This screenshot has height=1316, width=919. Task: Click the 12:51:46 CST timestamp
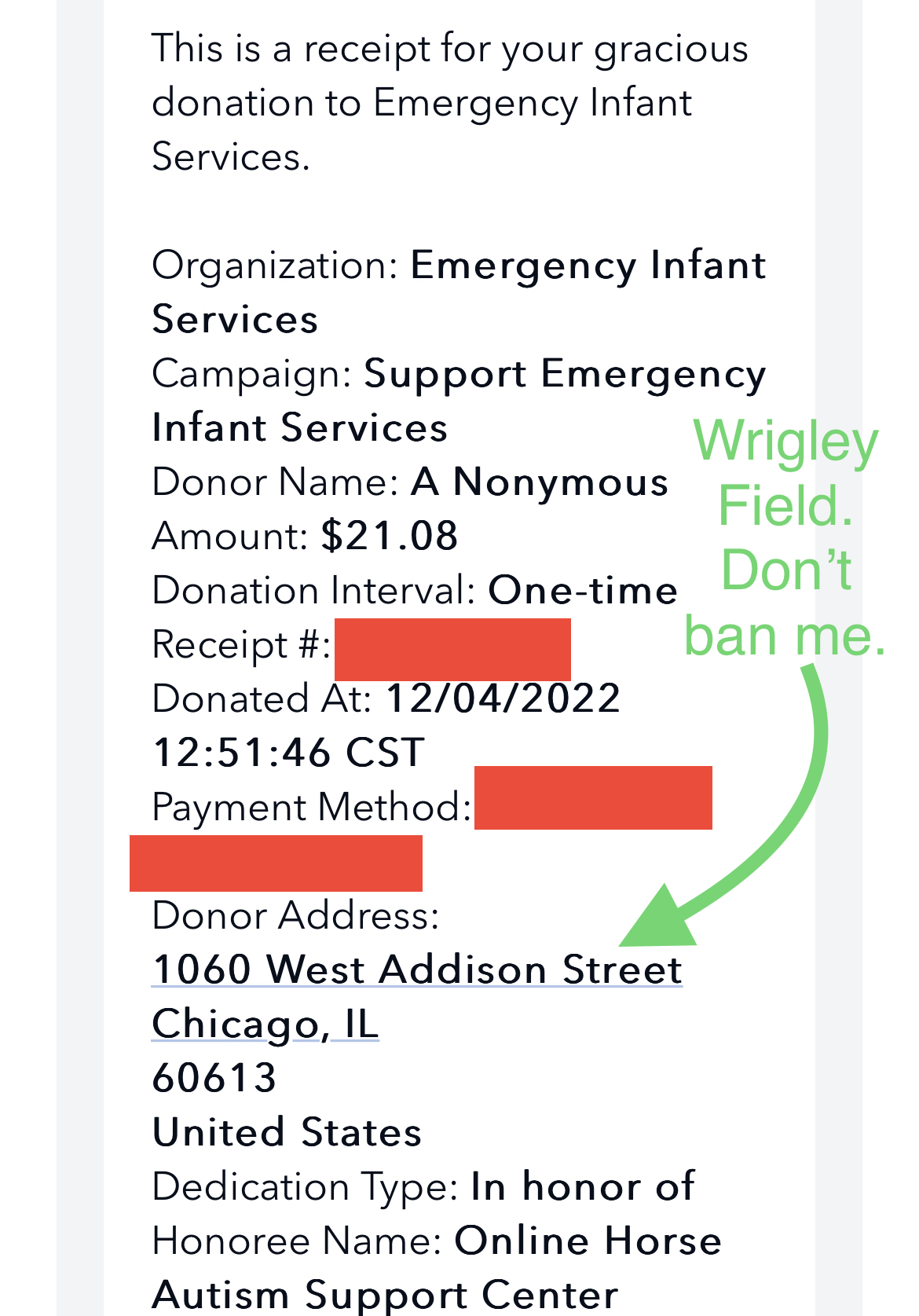point(289,753)
